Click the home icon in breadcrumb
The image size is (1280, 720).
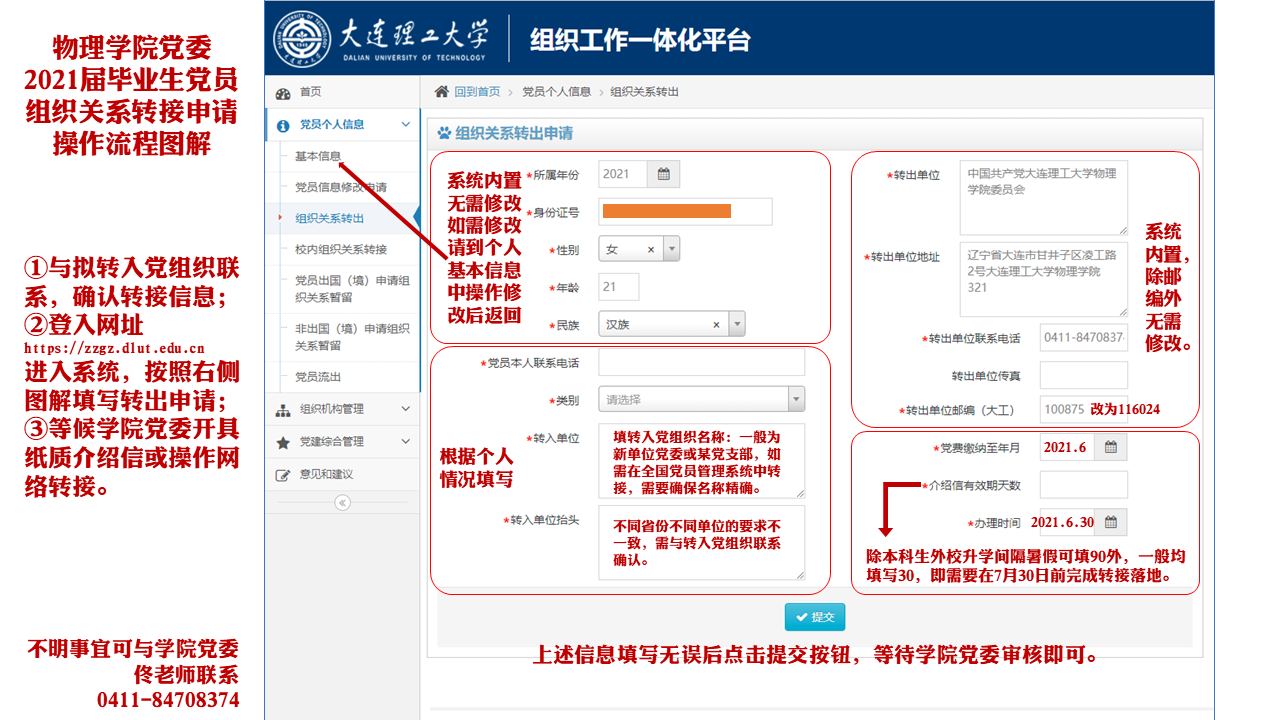pyautogui.click(x=441, y=91)
